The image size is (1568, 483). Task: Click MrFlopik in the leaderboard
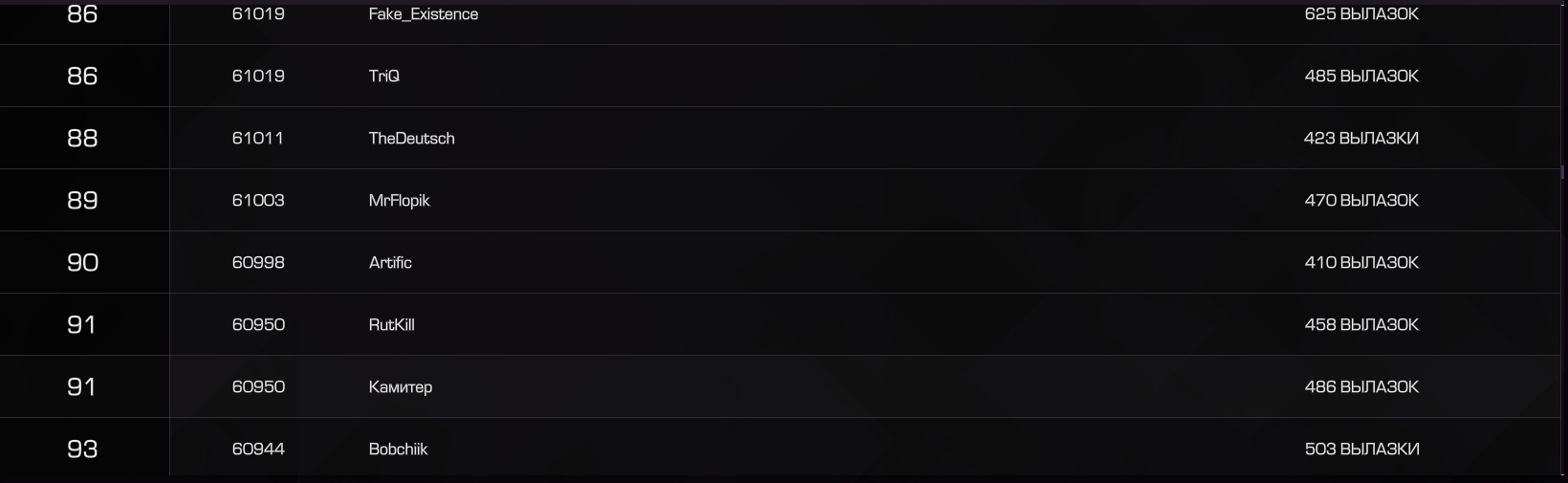coord(400,200)
